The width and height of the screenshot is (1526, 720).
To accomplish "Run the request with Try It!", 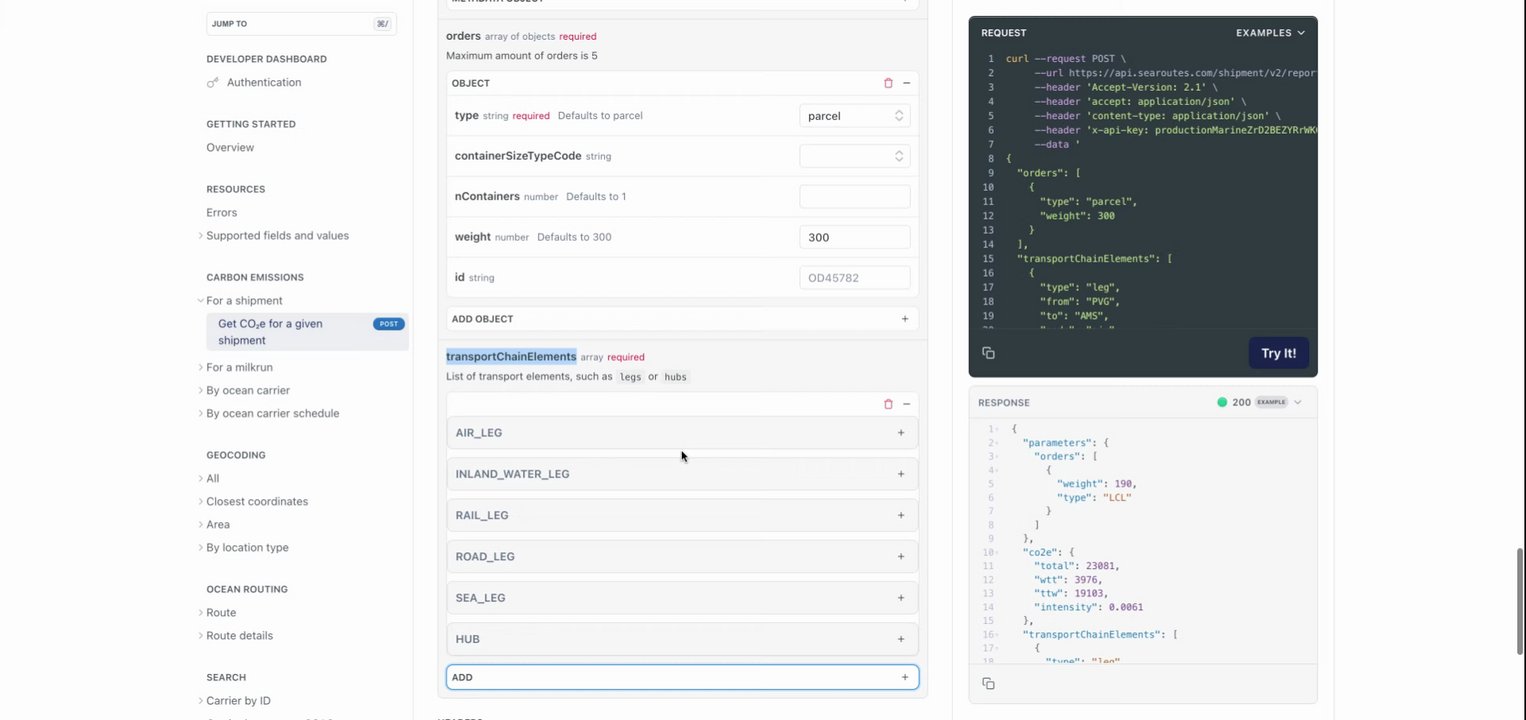I will [x=1278, y=353].
